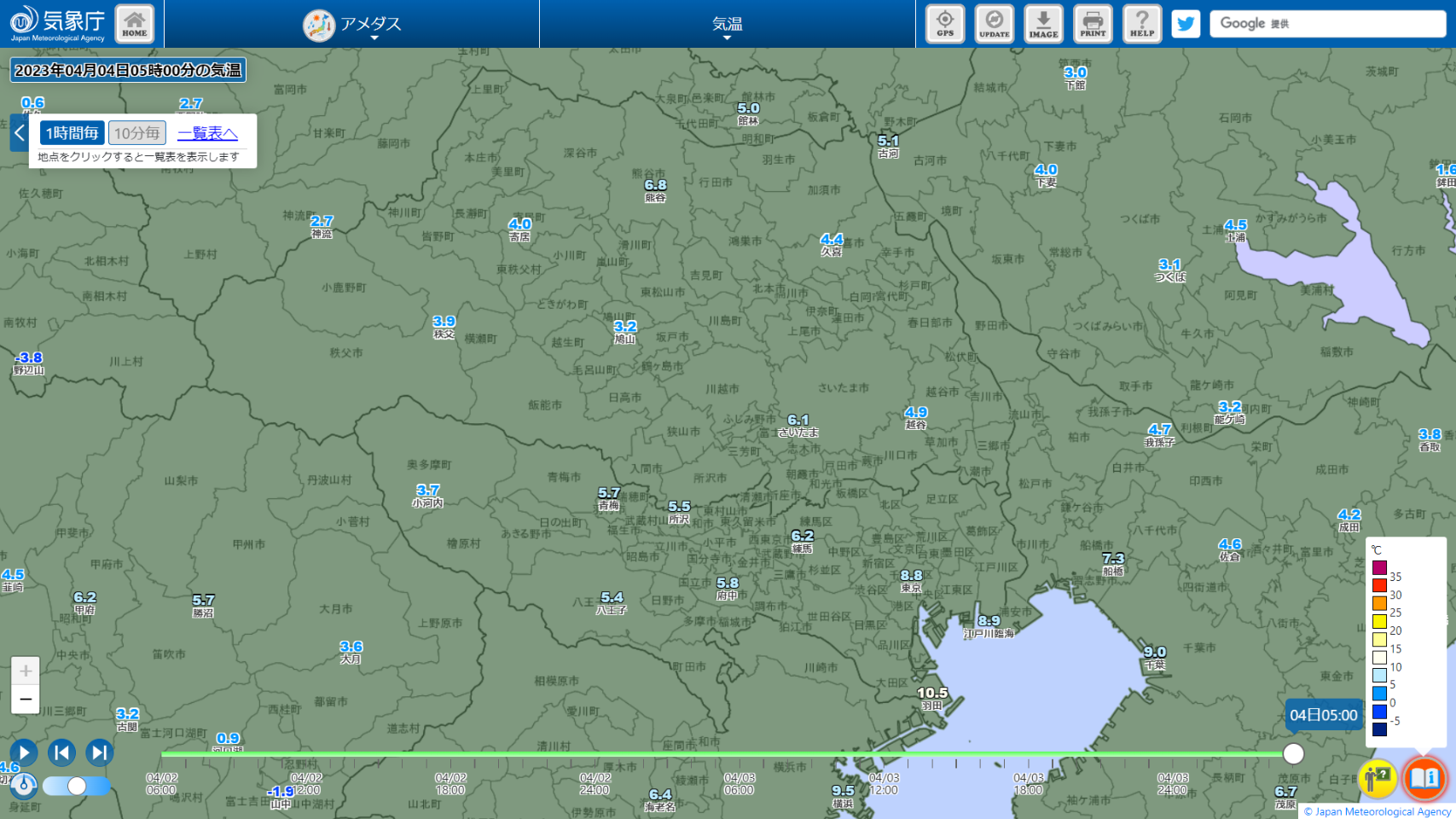Viewport: 1456px width, 819px height.
Task: Click the Japan Meteorological Agency logo
Action: [x=57, y=23]
